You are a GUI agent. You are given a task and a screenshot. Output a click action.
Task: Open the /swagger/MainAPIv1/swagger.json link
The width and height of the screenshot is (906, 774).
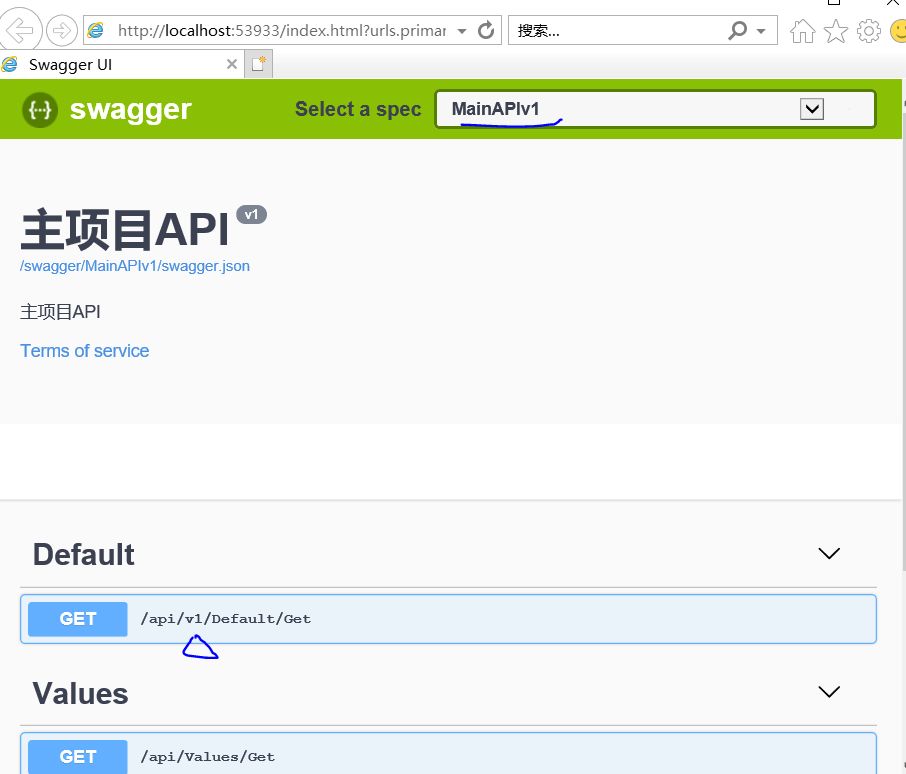[x=135, y=266]
